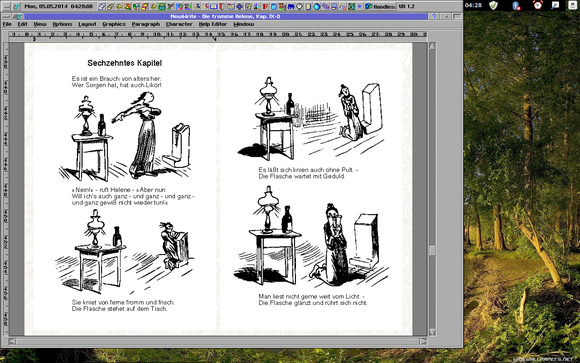Click the small blue dot toolbar icon
Screen dimensions: 580x363
tap(360, 6)
